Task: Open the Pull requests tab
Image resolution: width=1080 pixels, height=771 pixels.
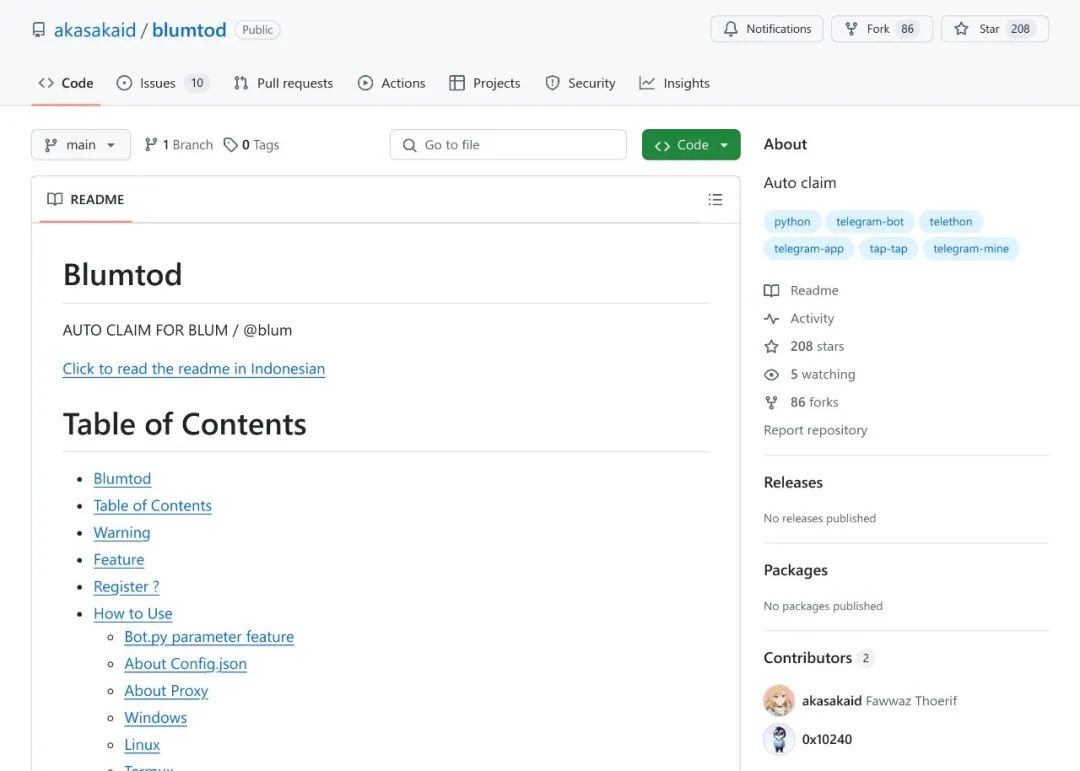Action: point(283,83)
